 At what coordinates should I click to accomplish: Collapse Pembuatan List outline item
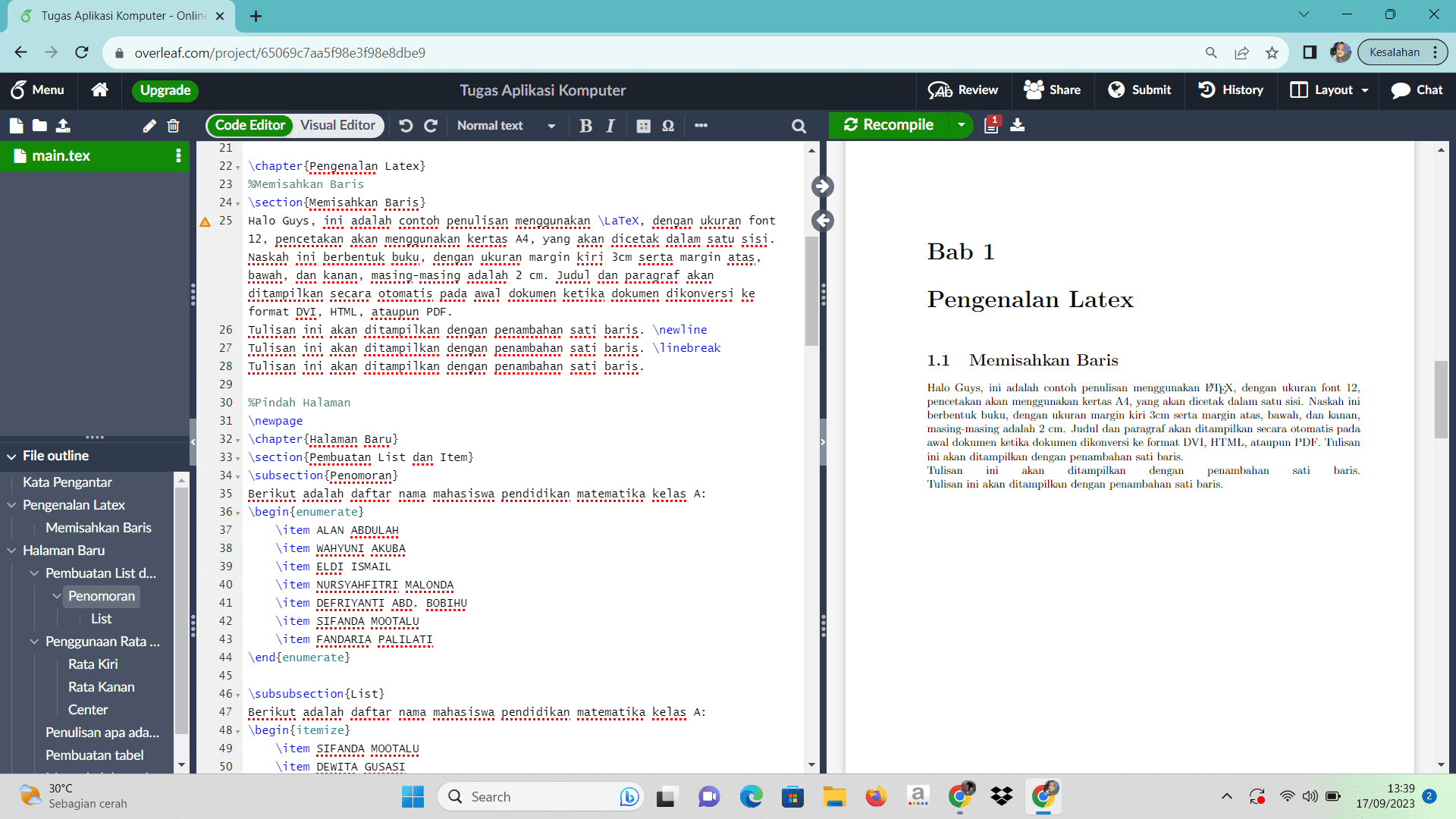tap(34, 573)
